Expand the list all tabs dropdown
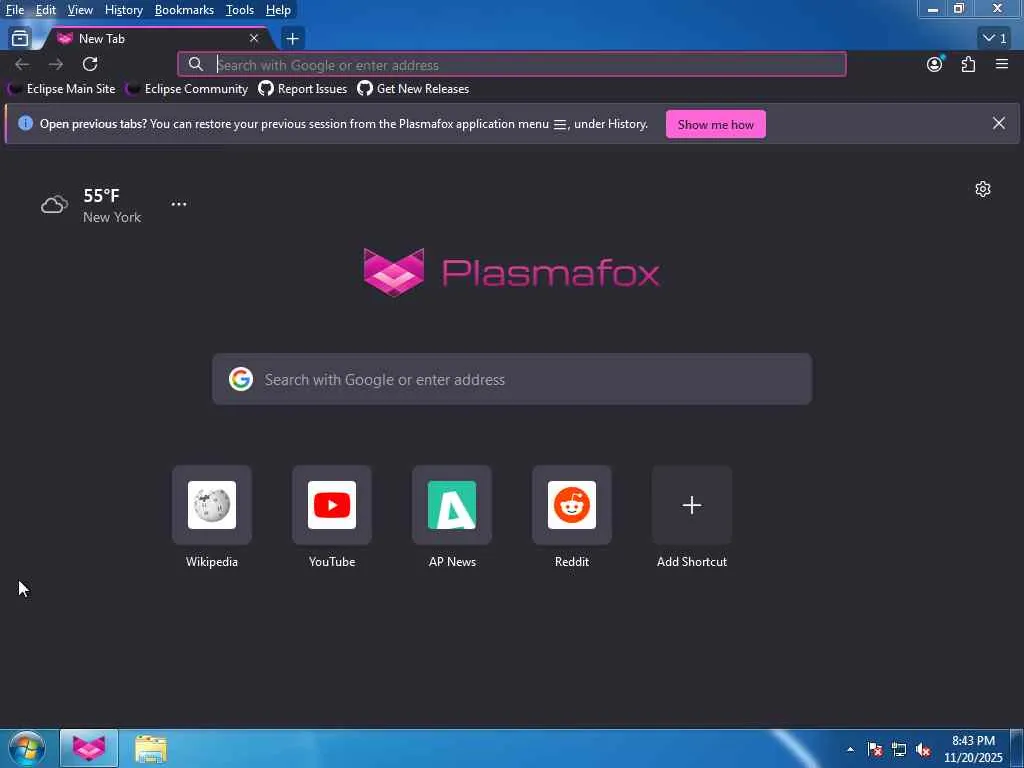This screenshot has height=768, width=1024. point(995,39)
